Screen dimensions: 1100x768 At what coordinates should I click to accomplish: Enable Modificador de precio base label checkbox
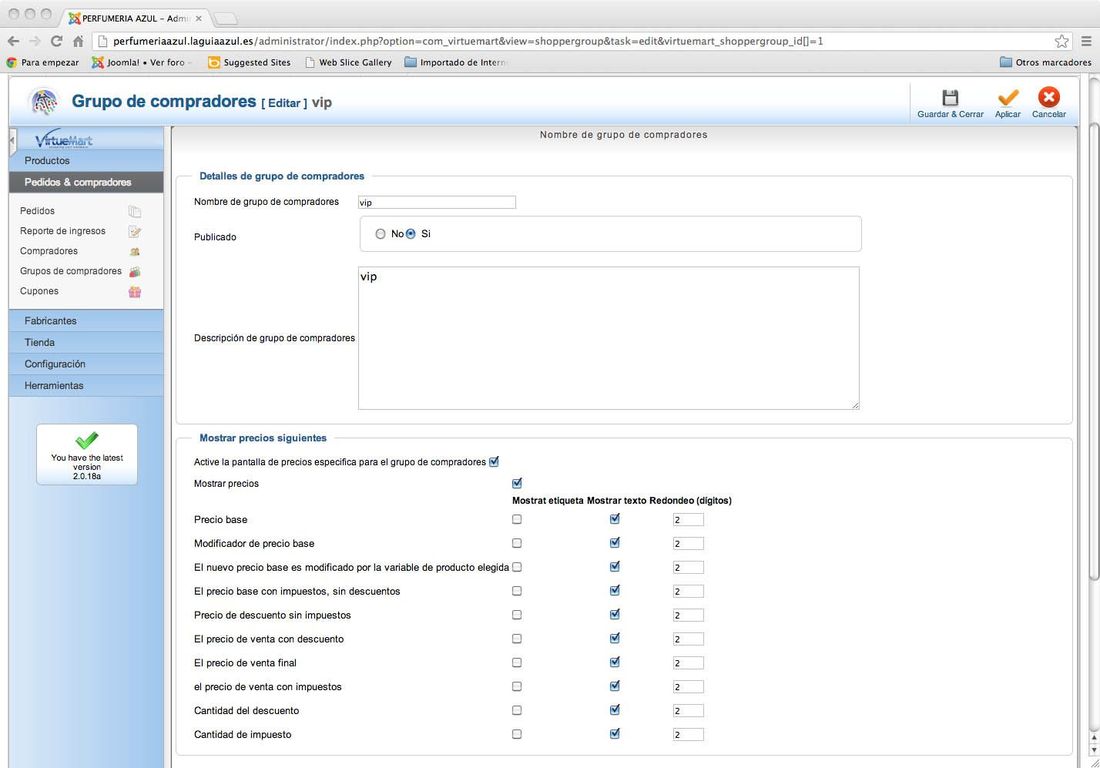click(517, 544)
